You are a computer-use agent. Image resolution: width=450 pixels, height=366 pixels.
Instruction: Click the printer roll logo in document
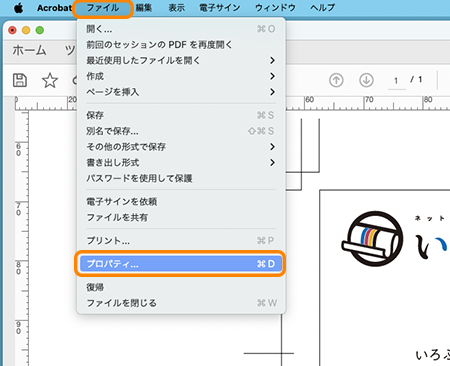pyautogui.click(x=372, y=239)
